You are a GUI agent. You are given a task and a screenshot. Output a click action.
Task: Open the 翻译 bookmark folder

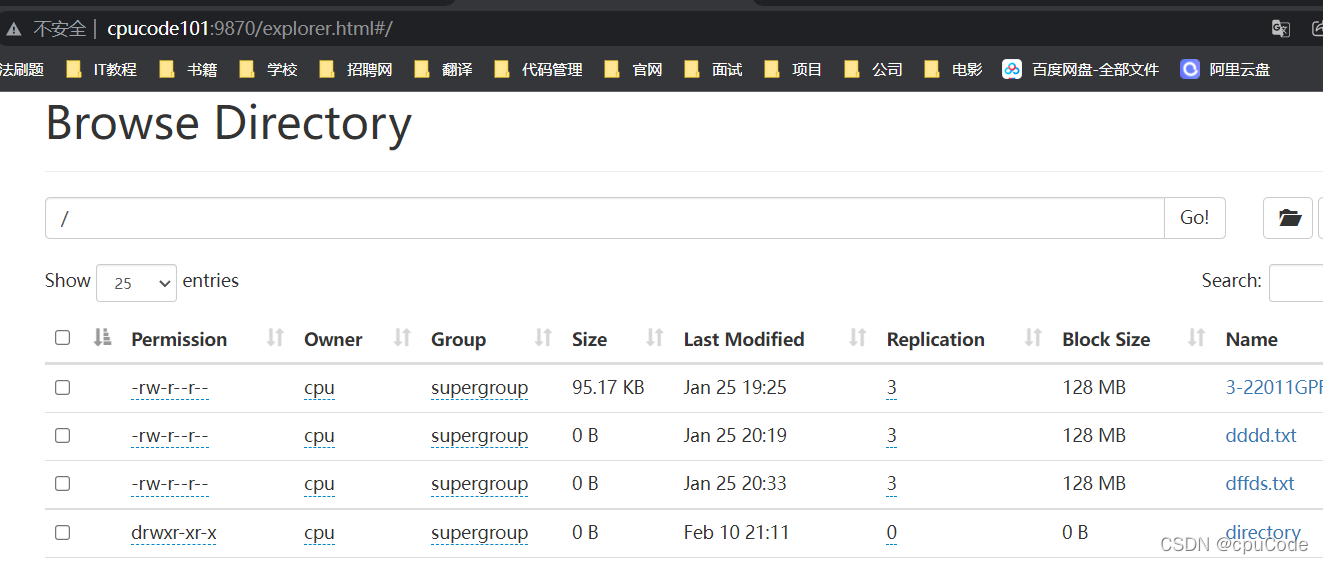pyautogui.click(x=444, y=69)
